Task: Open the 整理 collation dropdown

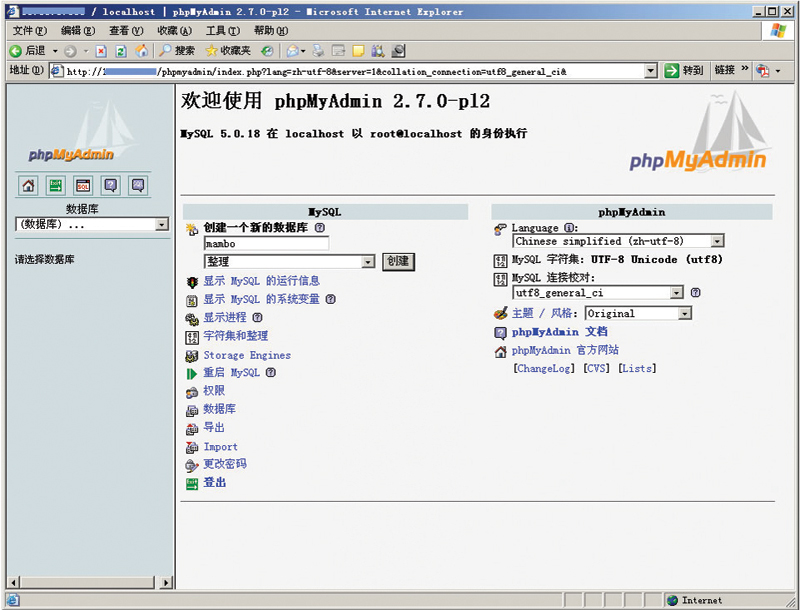Action: click(x=289, y=262)
